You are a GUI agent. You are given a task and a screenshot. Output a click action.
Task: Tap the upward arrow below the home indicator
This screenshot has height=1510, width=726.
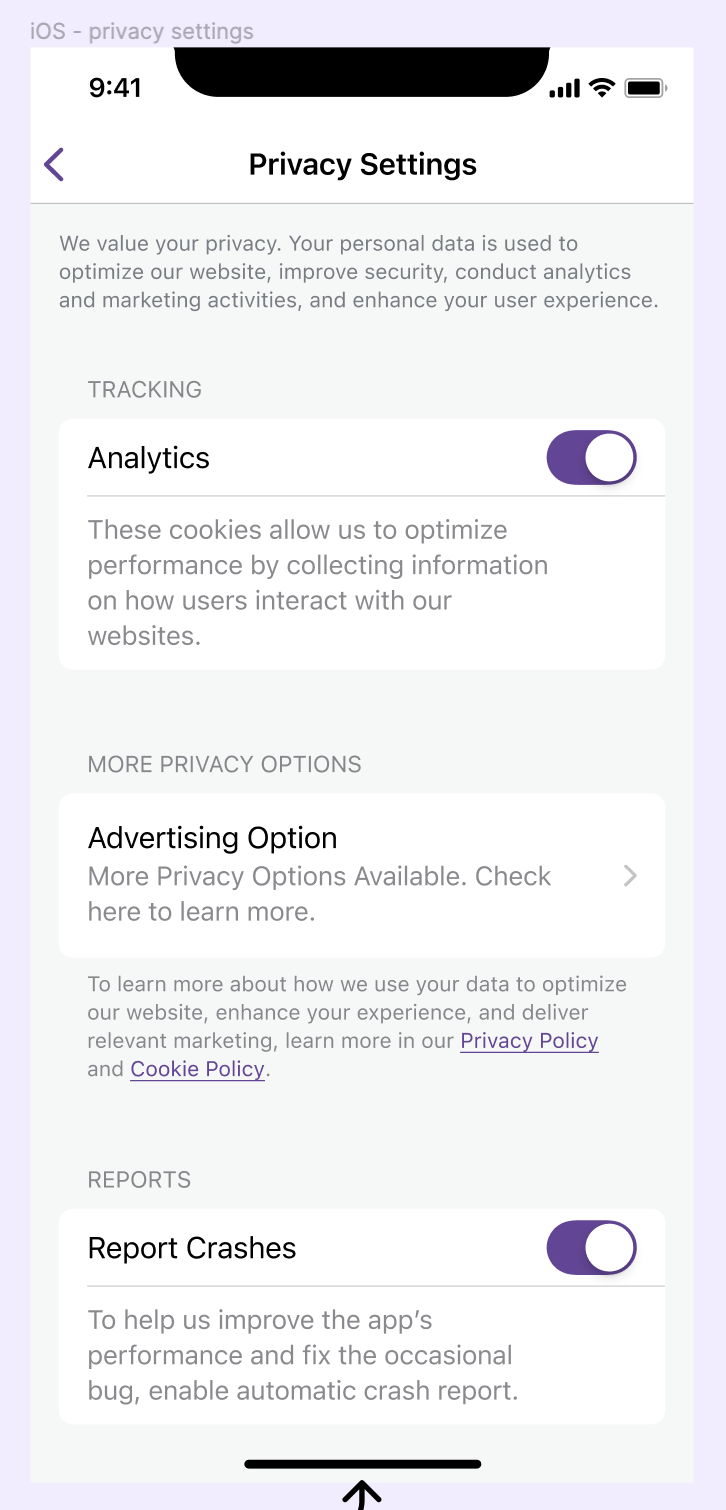(362, 1495)
